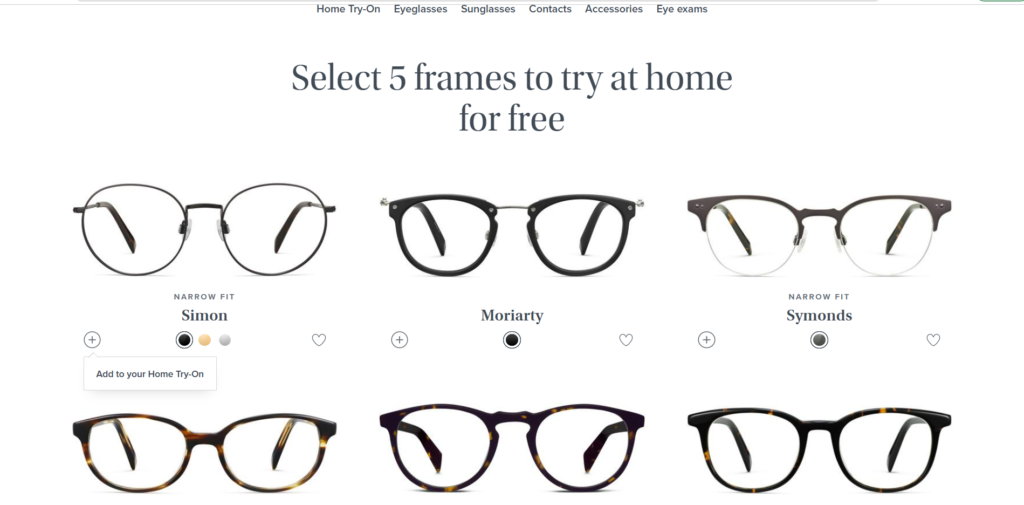
Task: Favorite the Simon frames with heart icon
Action: pyautogui.click(x=319, y=340)
